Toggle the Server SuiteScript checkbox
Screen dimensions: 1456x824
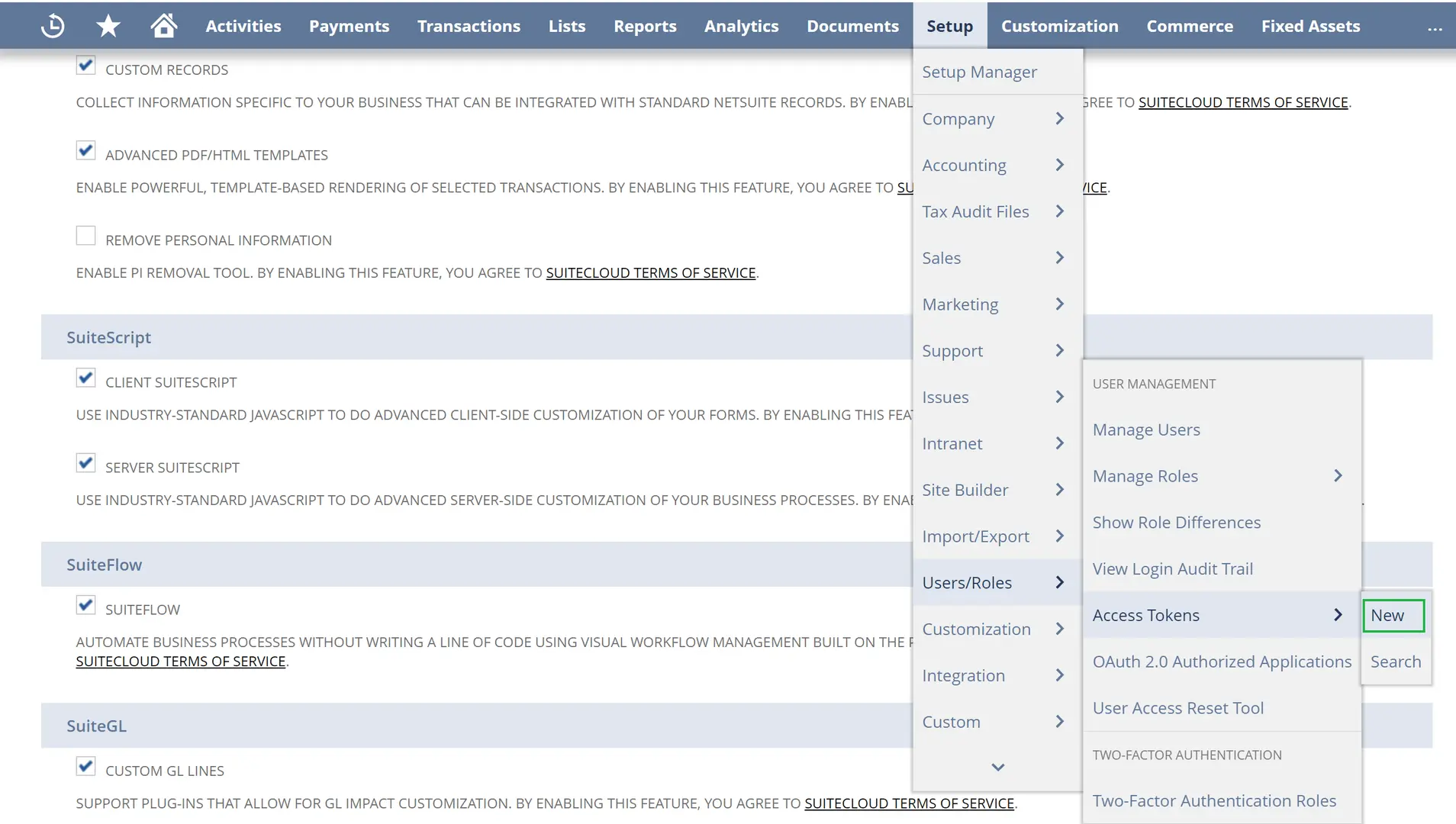pos(85,463)
